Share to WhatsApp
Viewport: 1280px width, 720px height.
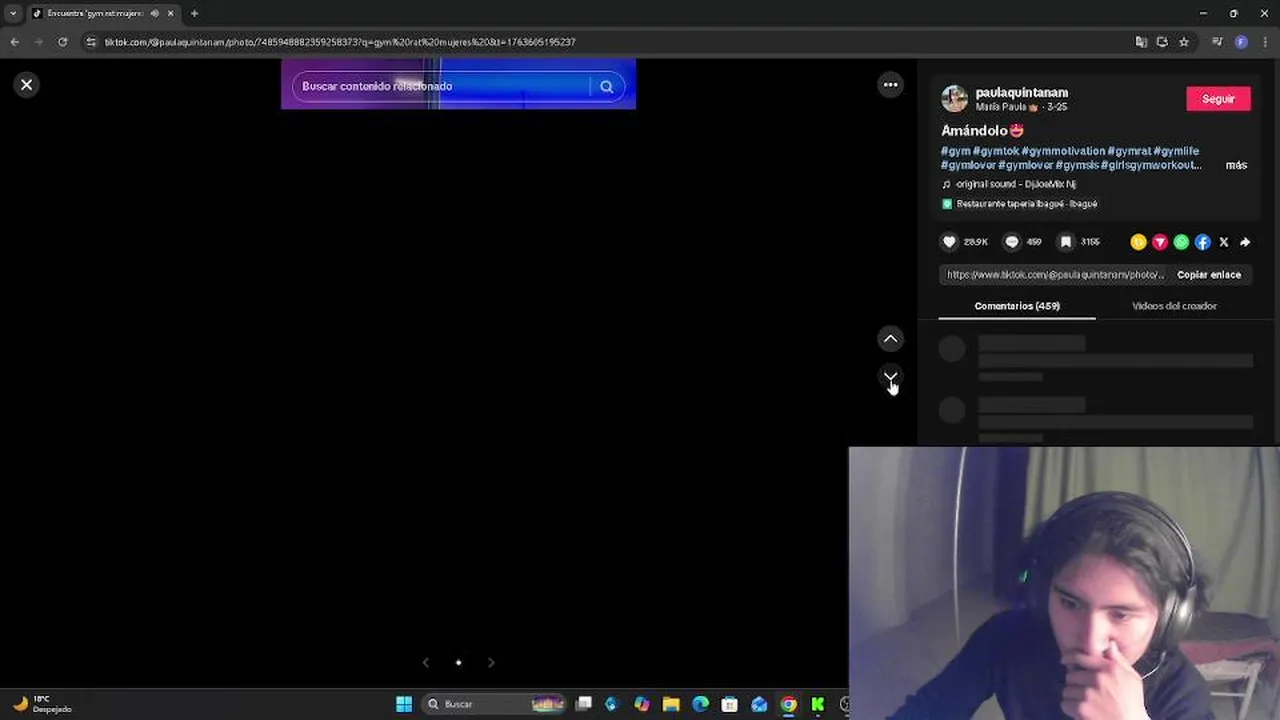click(1181, 242)
